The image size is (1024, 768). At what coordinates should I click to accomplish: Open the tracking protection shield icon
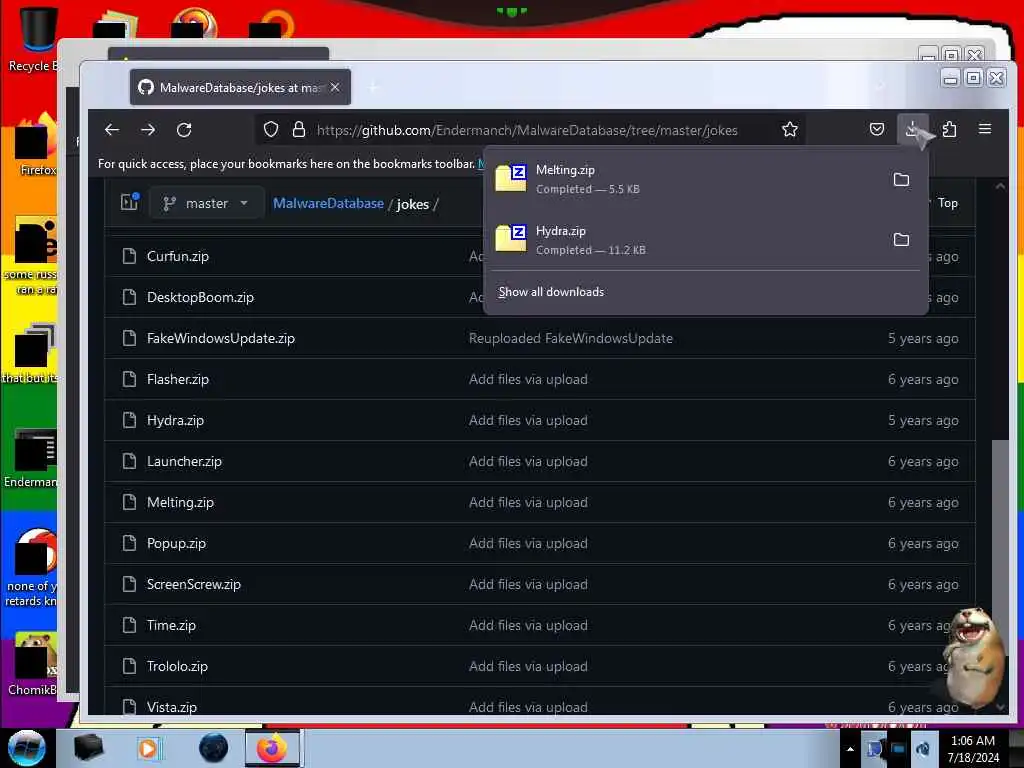click(x=271, y=130)
